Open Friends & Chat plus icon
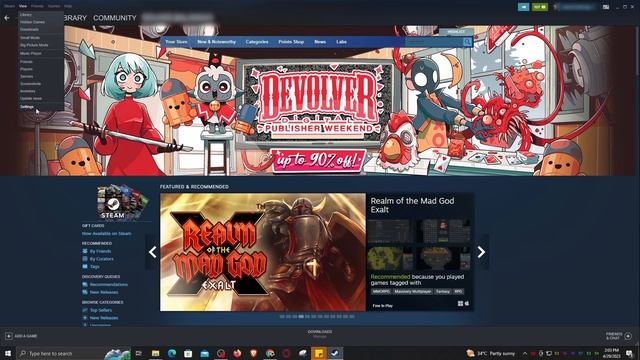 (x=628, y=336)
